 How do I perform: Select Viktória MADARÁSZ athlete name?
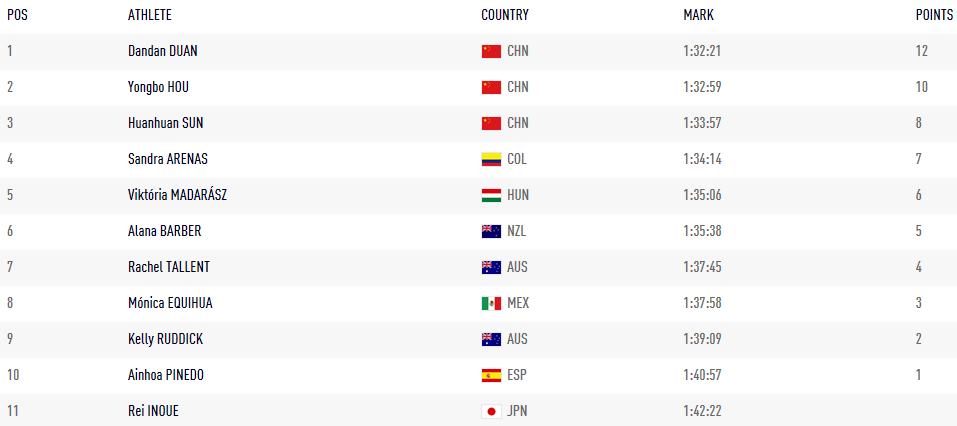[x=178, y=195]
